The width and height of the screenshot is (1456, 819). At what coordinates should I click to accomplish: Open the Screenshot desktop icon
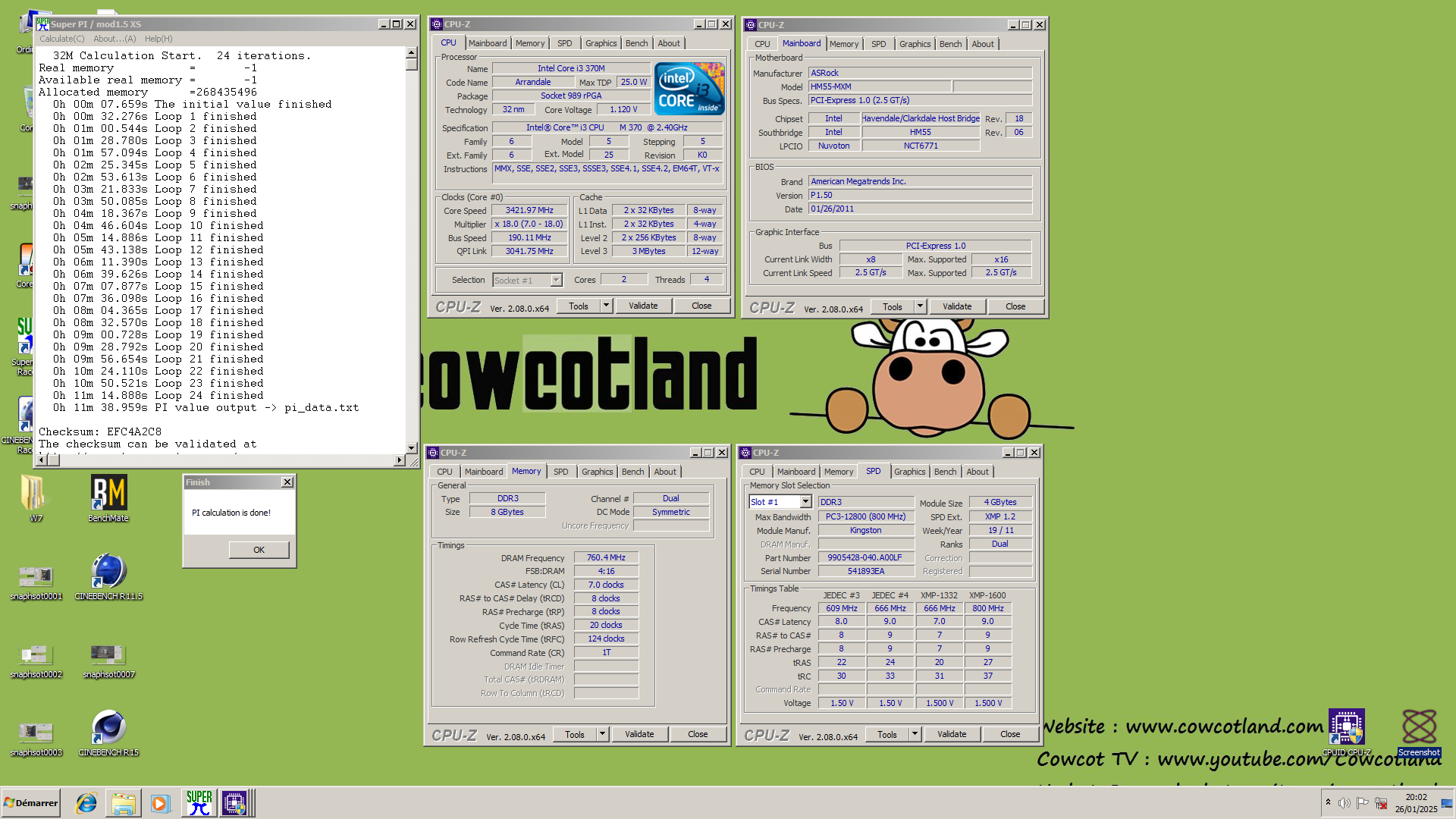pyautogui.click(x=1419, y=733)
